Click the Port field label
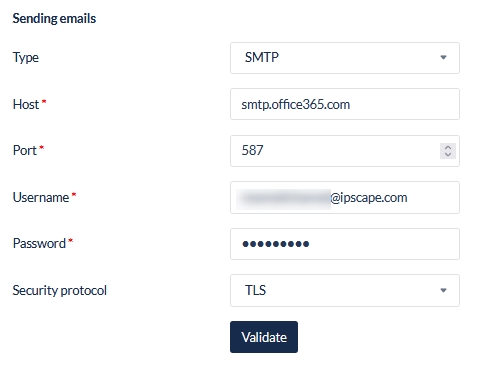This screenshot has width=488, height=378. point(25,150)
